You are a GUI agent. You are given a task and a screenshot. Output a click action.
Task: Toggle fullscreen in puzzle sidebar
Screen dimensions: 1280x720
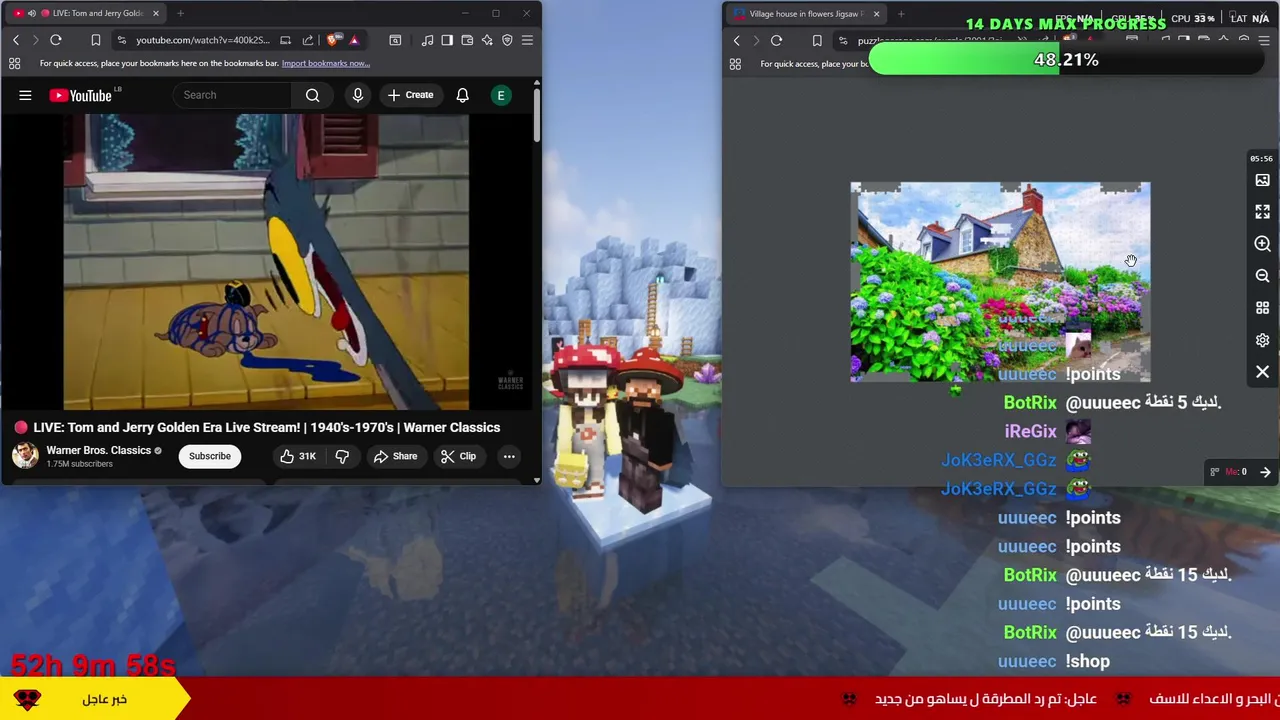[x=1262, y=212]
